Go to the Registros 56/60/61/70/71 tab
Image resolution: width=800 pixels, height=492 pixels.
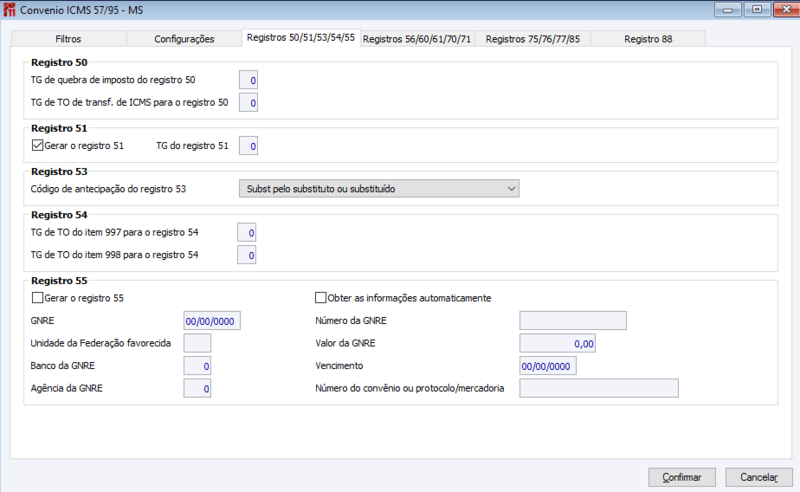(417, 39)
